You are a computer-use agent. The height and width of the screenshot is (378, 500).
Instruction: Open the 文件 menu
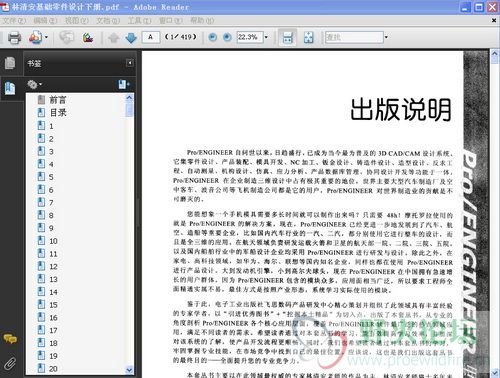click(14, 21)
